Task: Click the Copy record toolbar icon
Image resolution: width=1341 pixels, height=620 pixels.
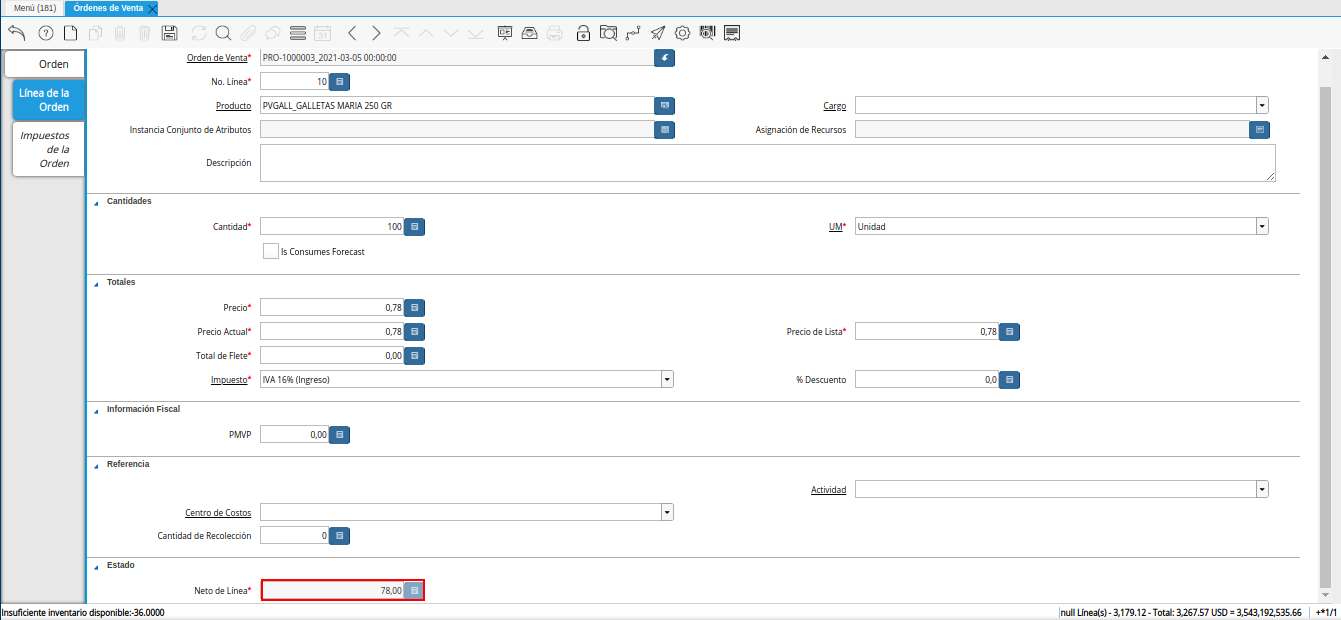Action: click(95, 33)
